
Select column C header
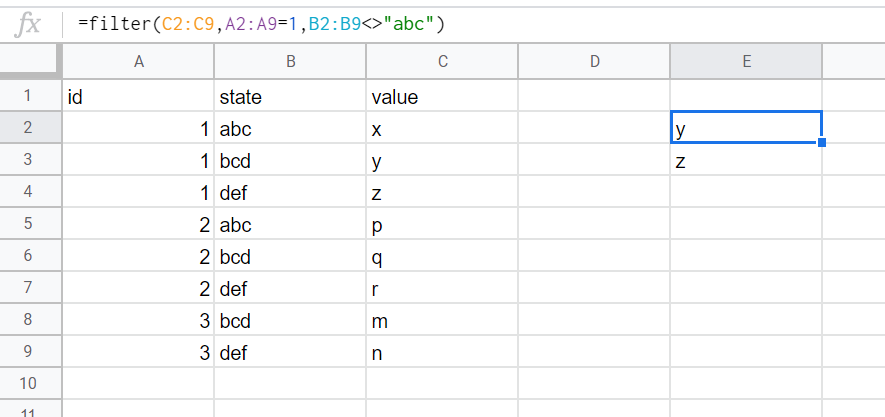(x=442, y=61)
